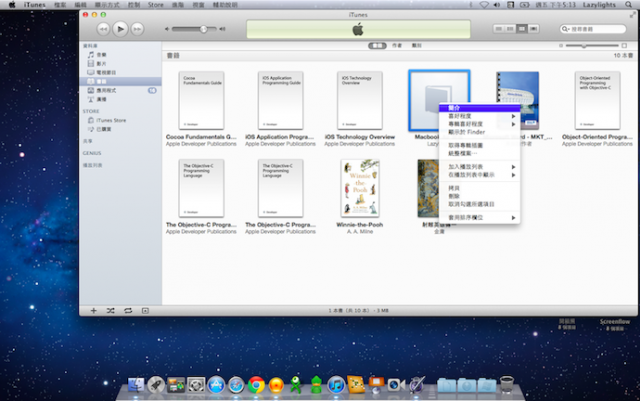
Task: Open the 顯示方式 (View) menu
Action: coord(107,5)
